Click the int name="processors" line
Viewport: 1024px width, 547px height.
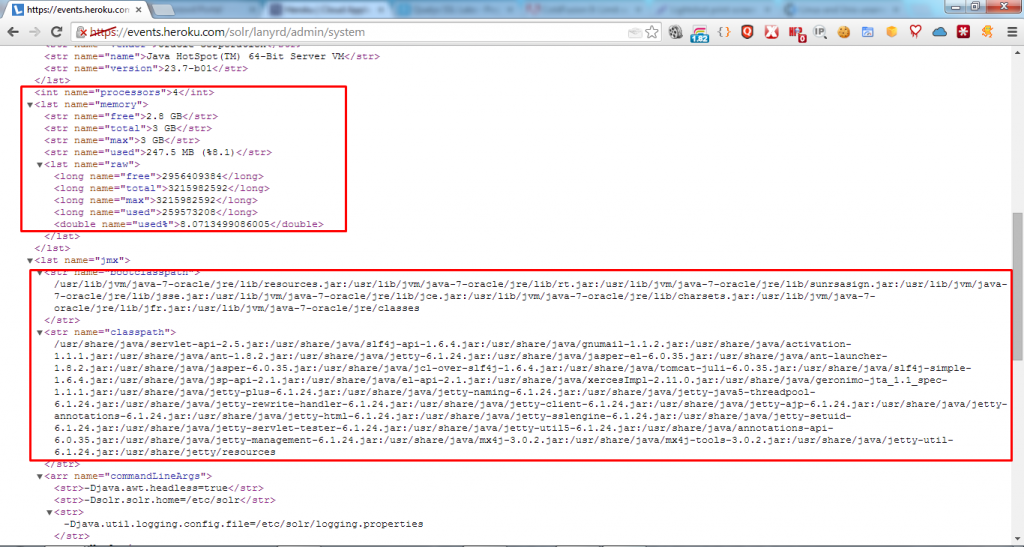click(x=124, y=92)
